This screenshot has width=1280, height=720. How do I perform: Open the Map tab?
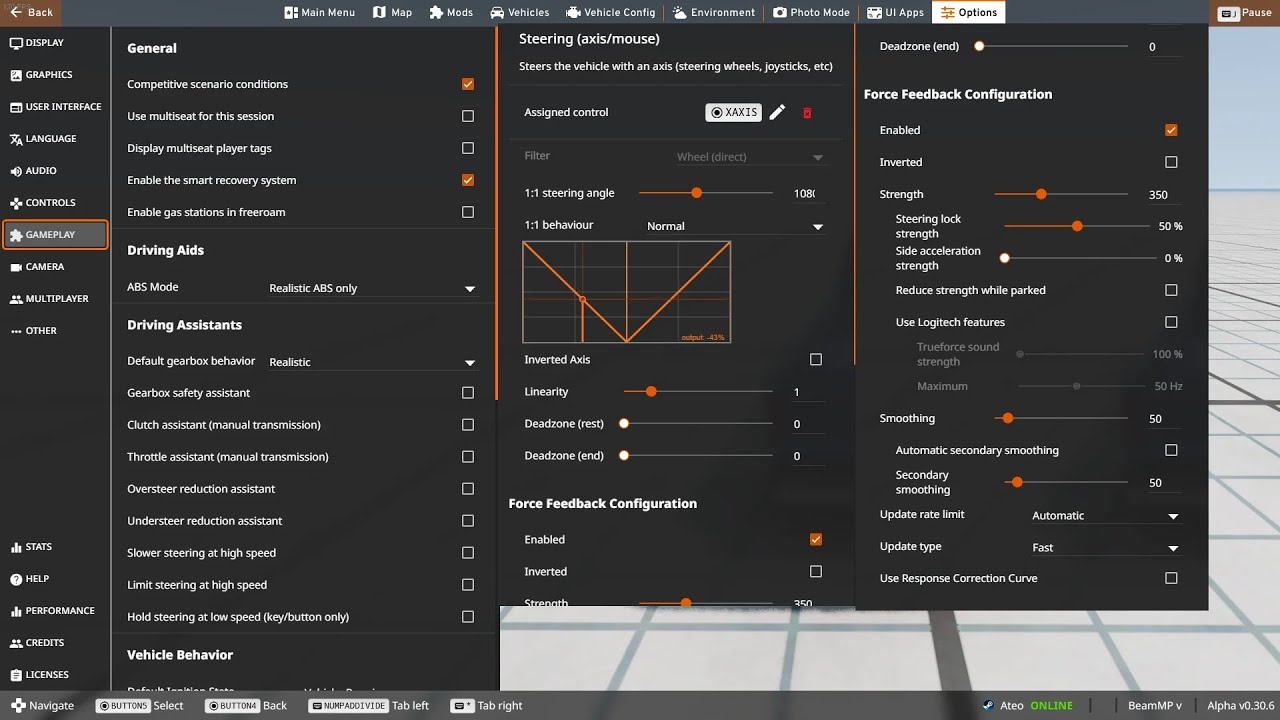click(392, 12)
